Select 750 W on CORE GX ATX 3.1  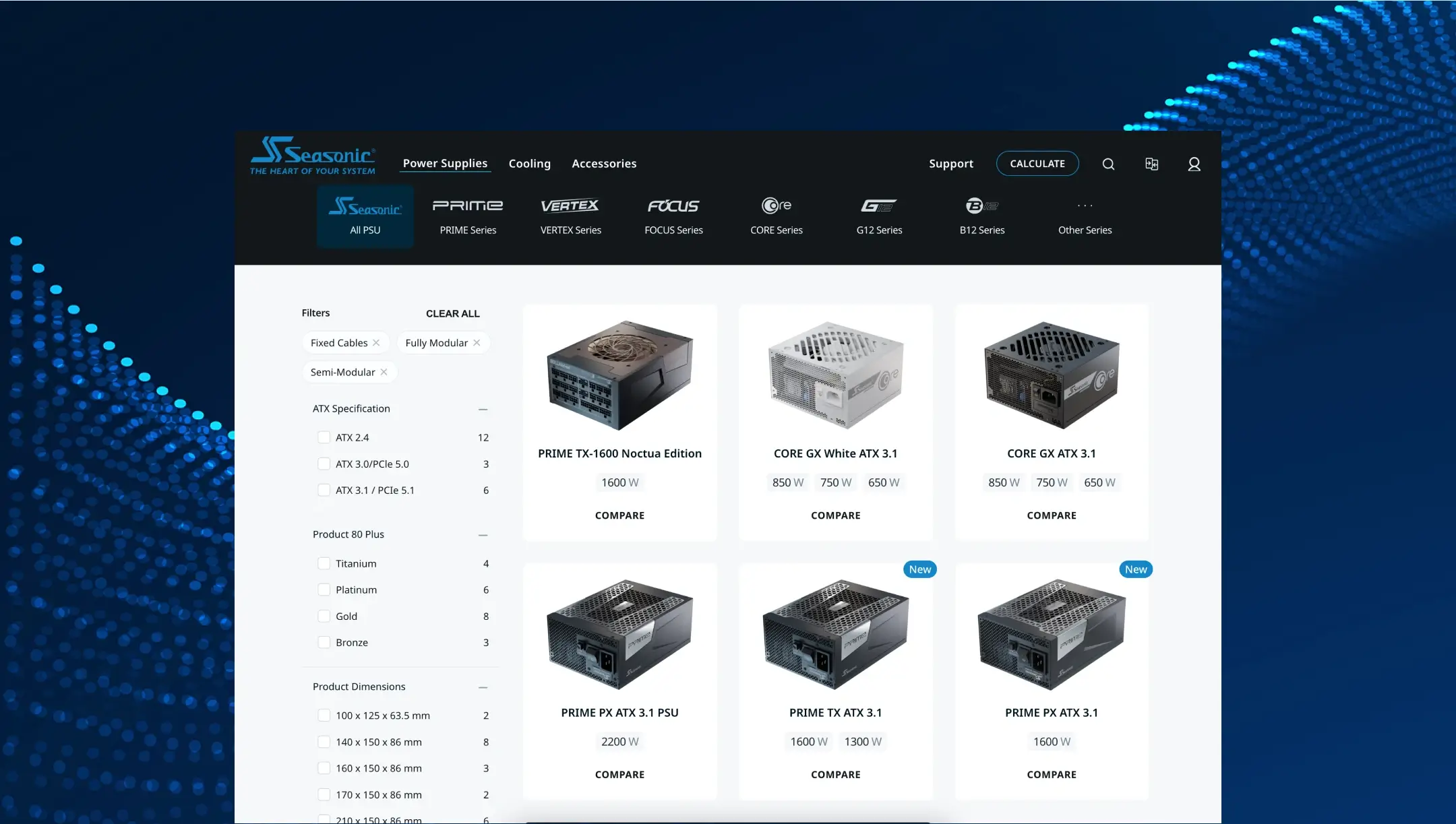(1052, 482)
